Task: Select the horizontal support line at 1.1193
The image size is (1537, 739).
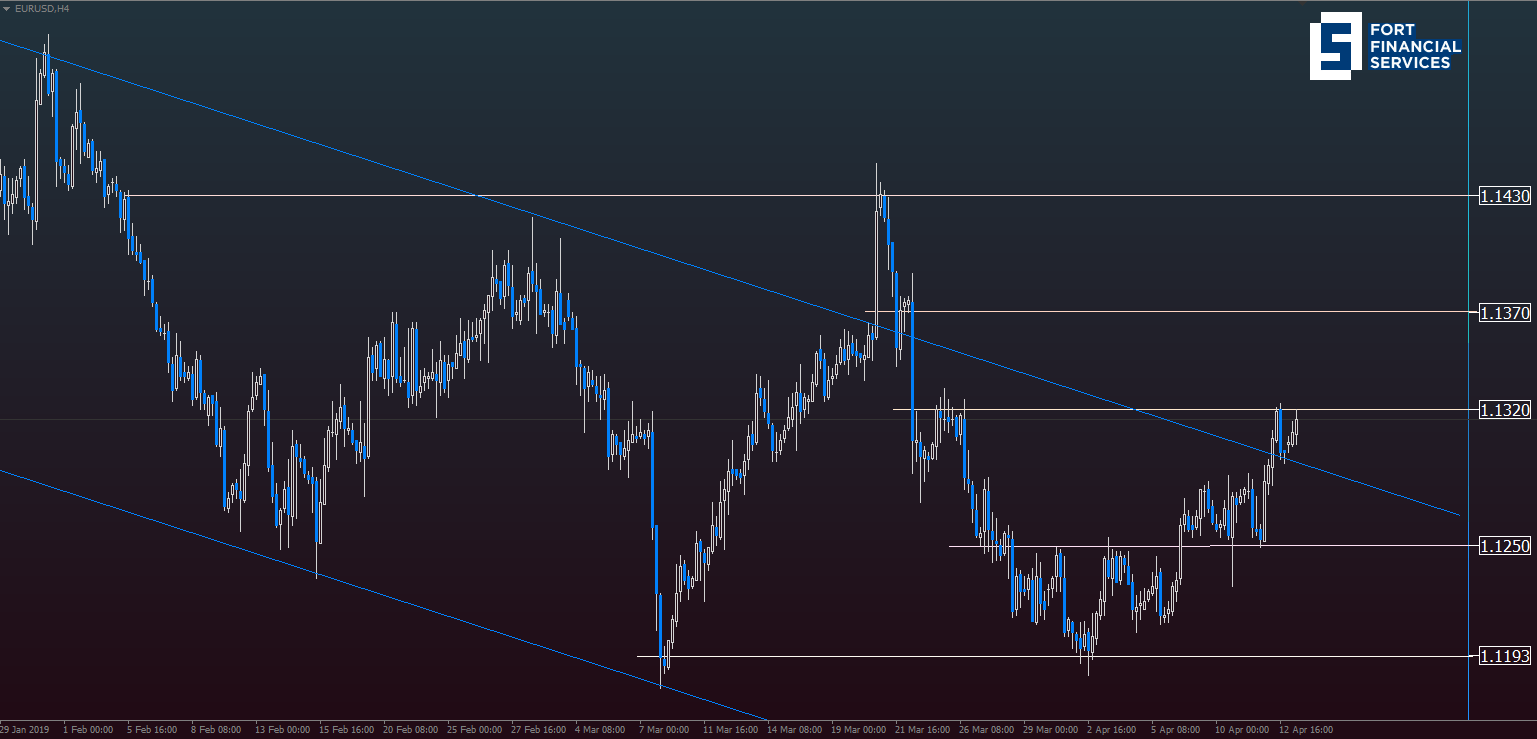Action: click(x=900, y=656)
